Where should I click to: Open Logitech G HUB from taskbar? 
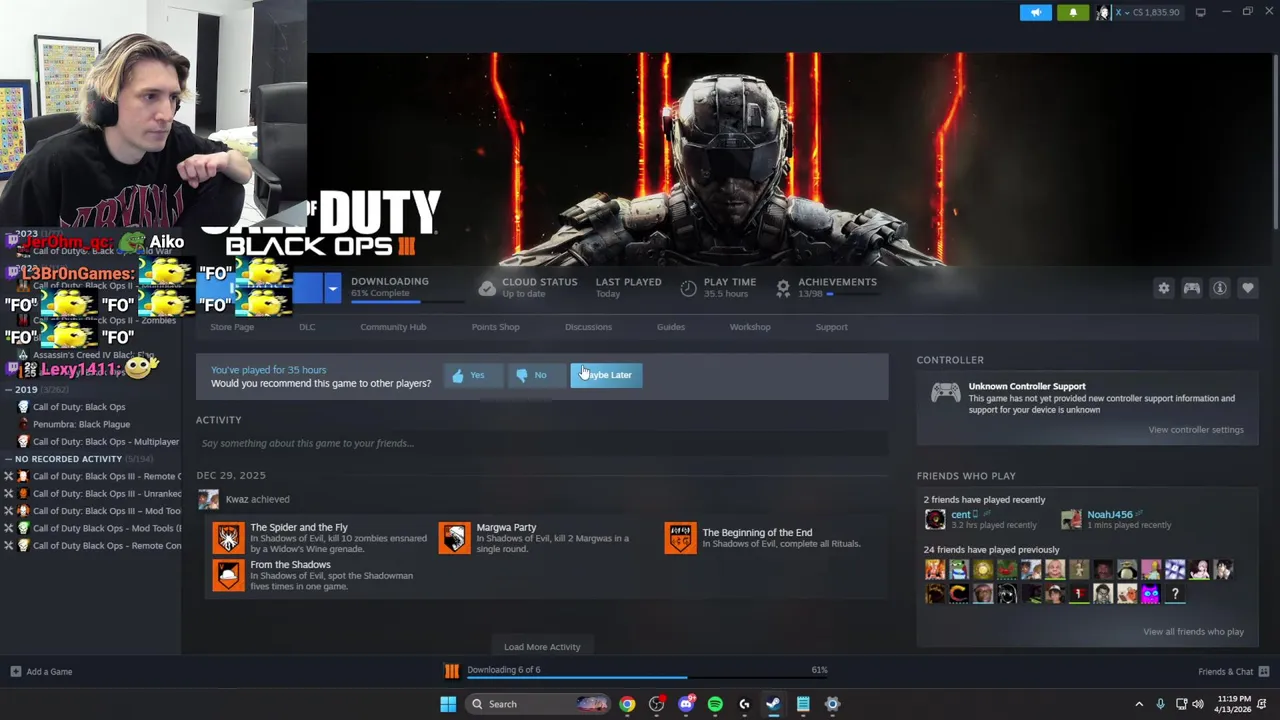pos(744,704)
